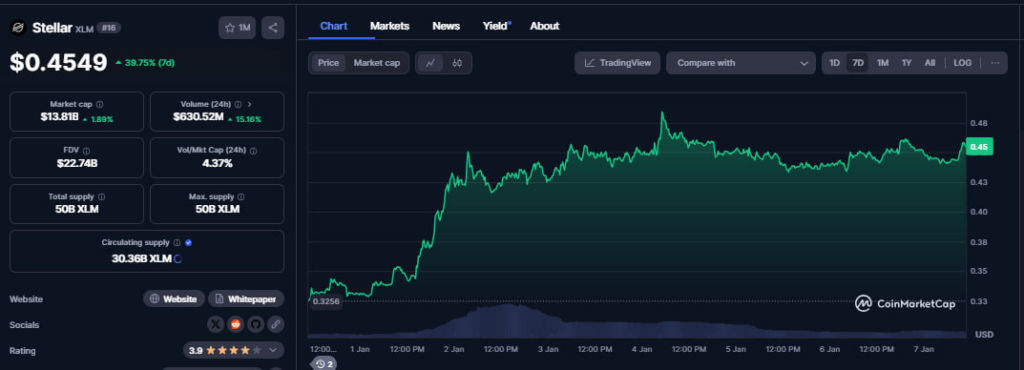Expand the 3.9 rating details chevron
The image size is (1024, 370).
[x=272, y=350]
